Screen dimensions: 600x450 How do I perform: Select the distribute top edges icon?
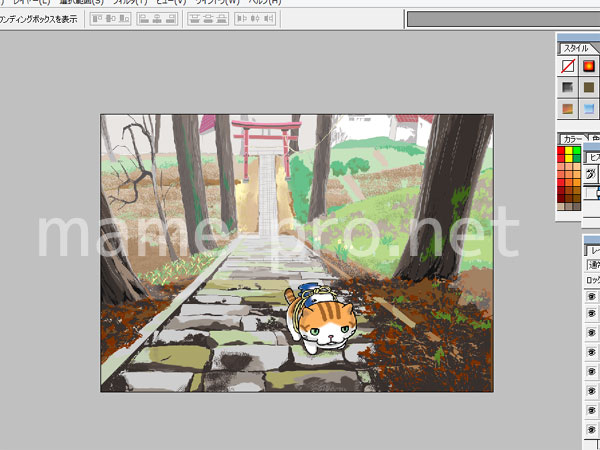195,18
